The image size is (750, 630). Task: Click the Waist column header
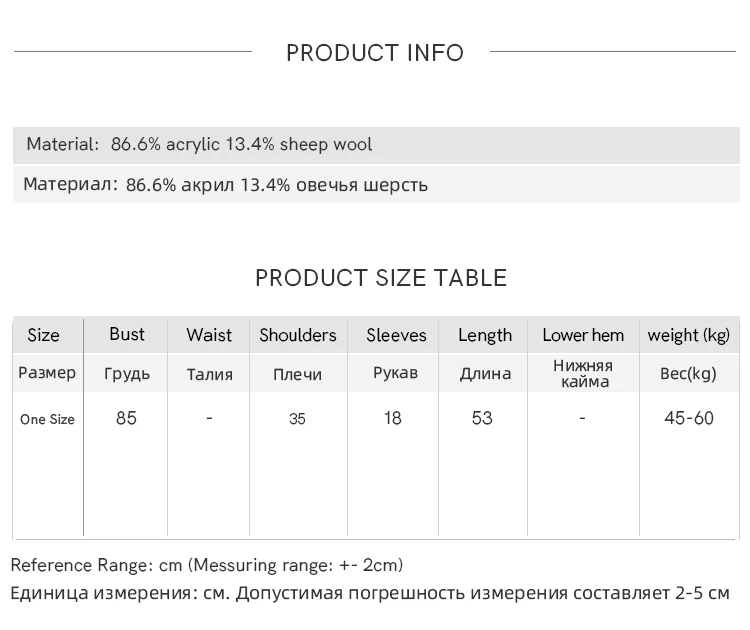209,335
